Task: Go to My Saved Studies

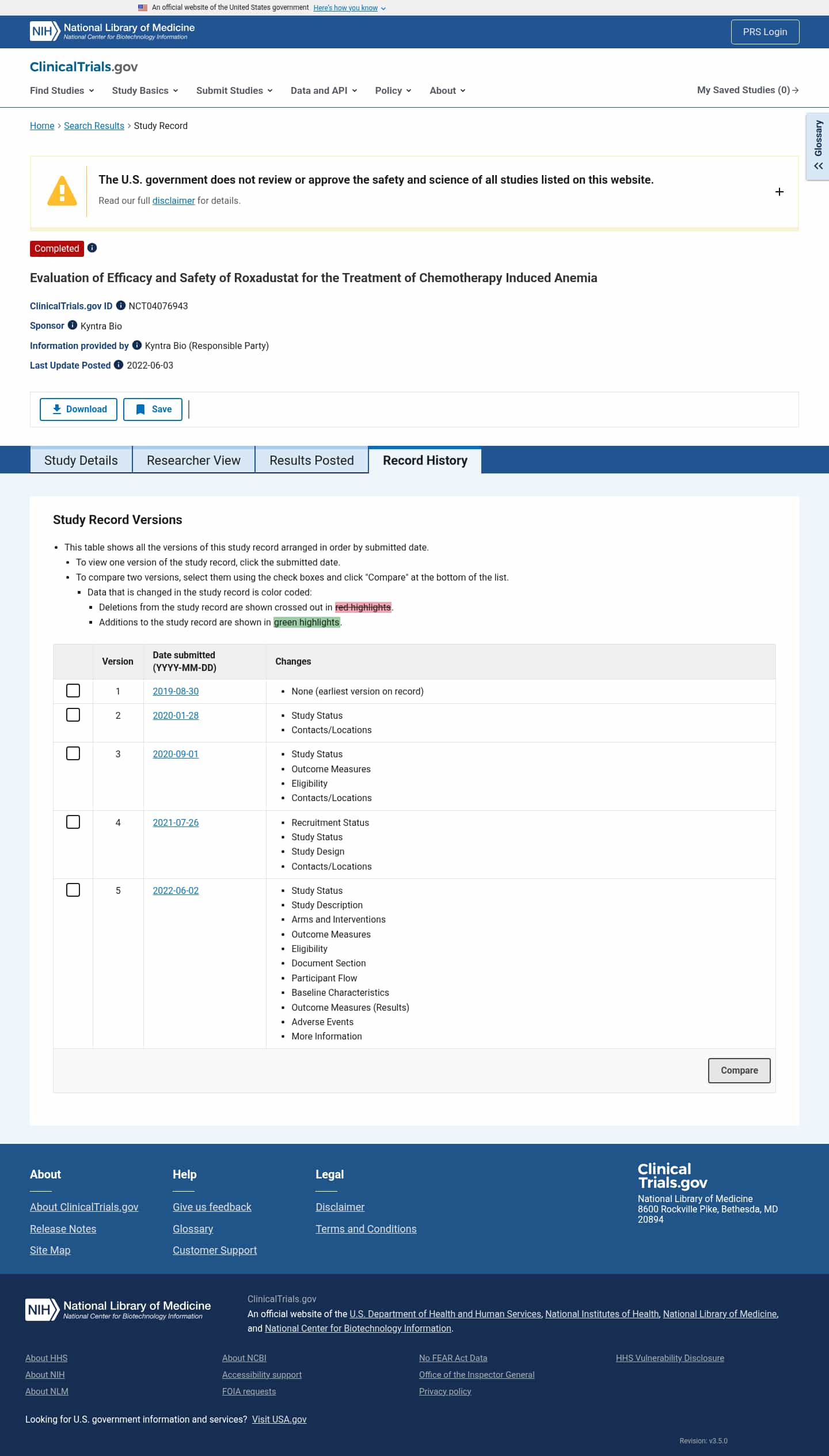Action: [747, 90]
